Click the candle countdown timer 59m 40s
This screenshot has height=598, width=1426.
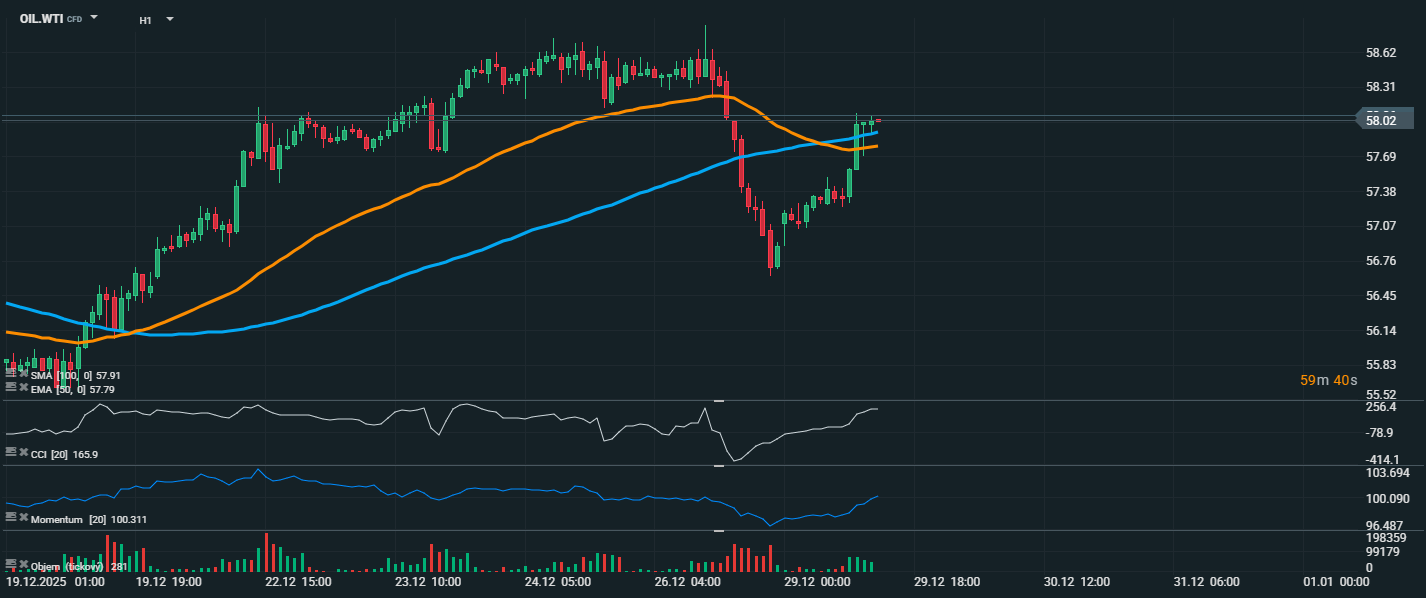click(x=1328, y=380)
